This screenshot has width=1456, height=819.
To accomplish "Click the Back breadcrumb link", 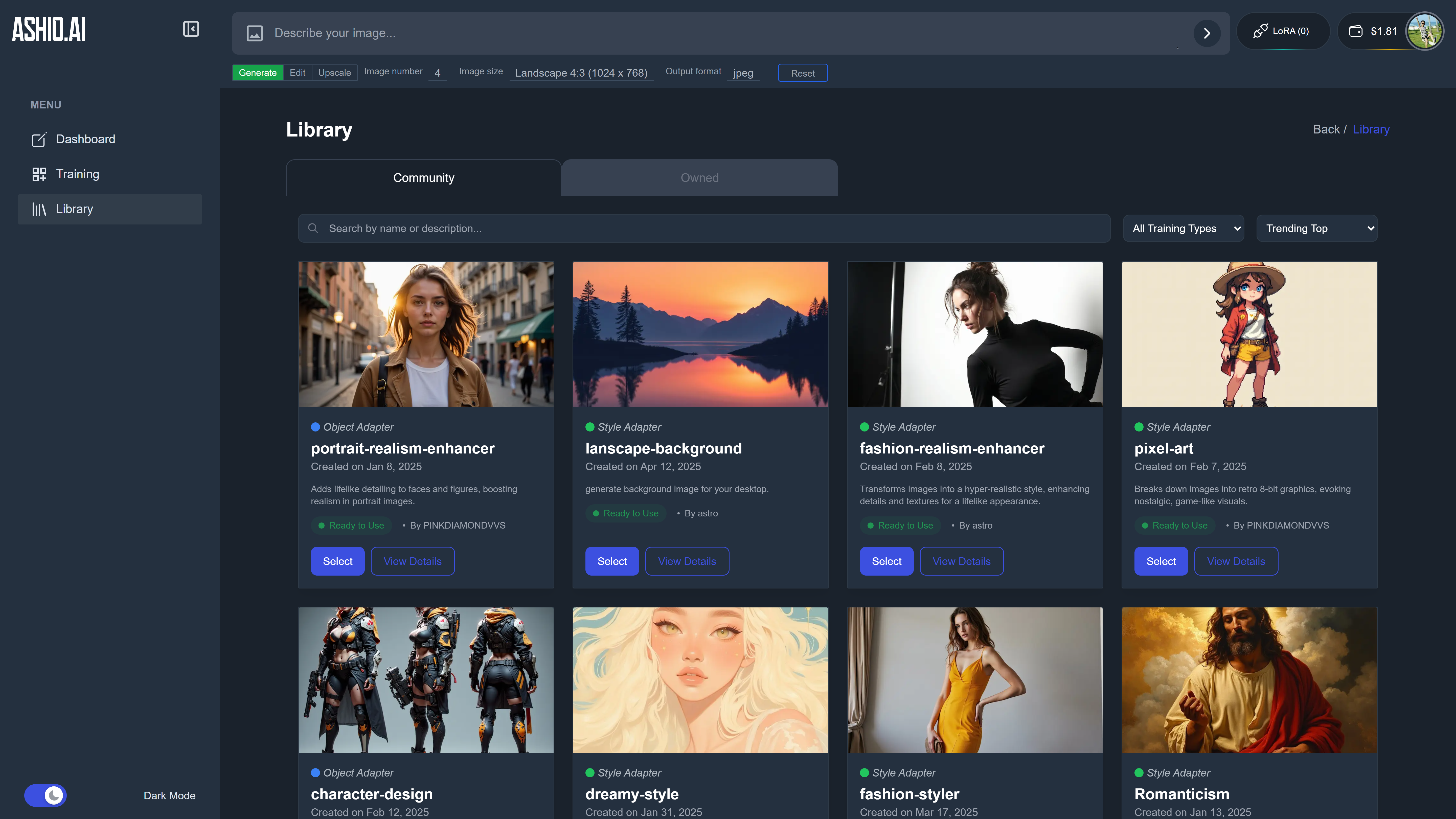I will coord(1325,129).
